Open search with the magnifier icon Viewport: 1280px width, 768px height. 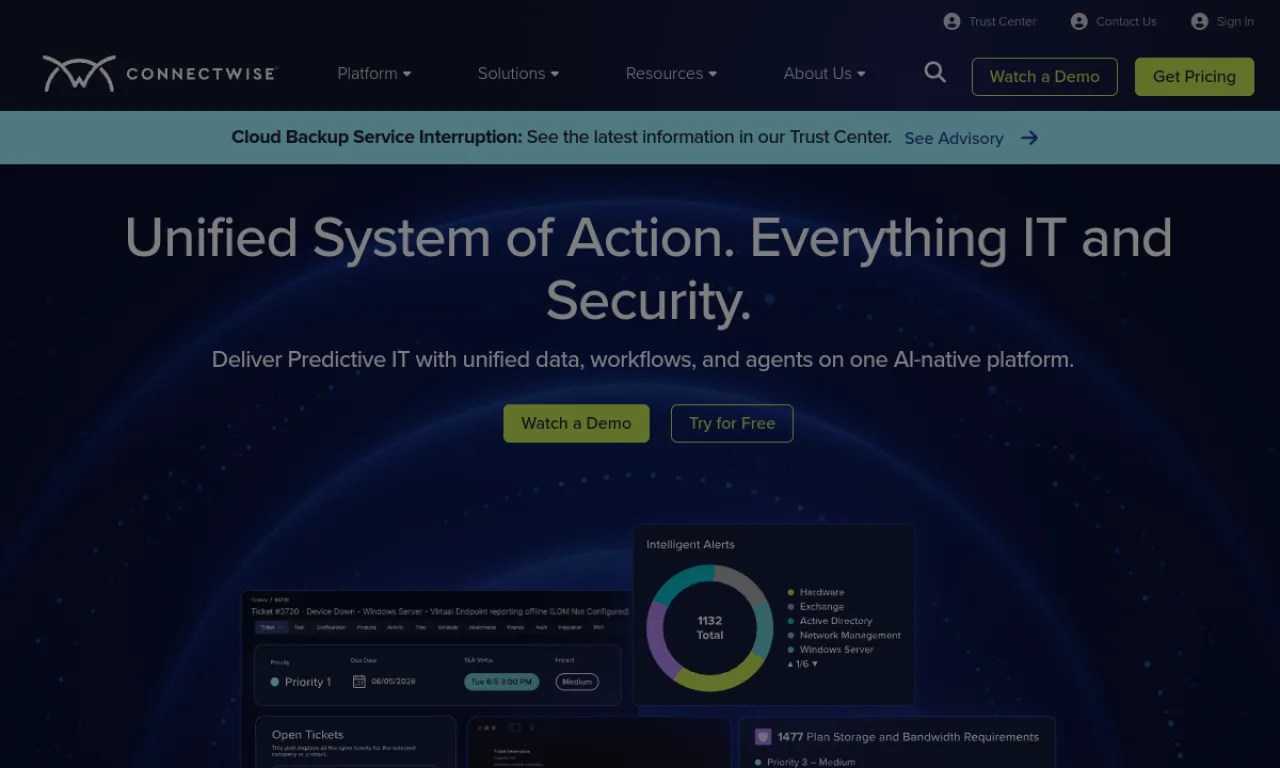(x=935, y=72)
